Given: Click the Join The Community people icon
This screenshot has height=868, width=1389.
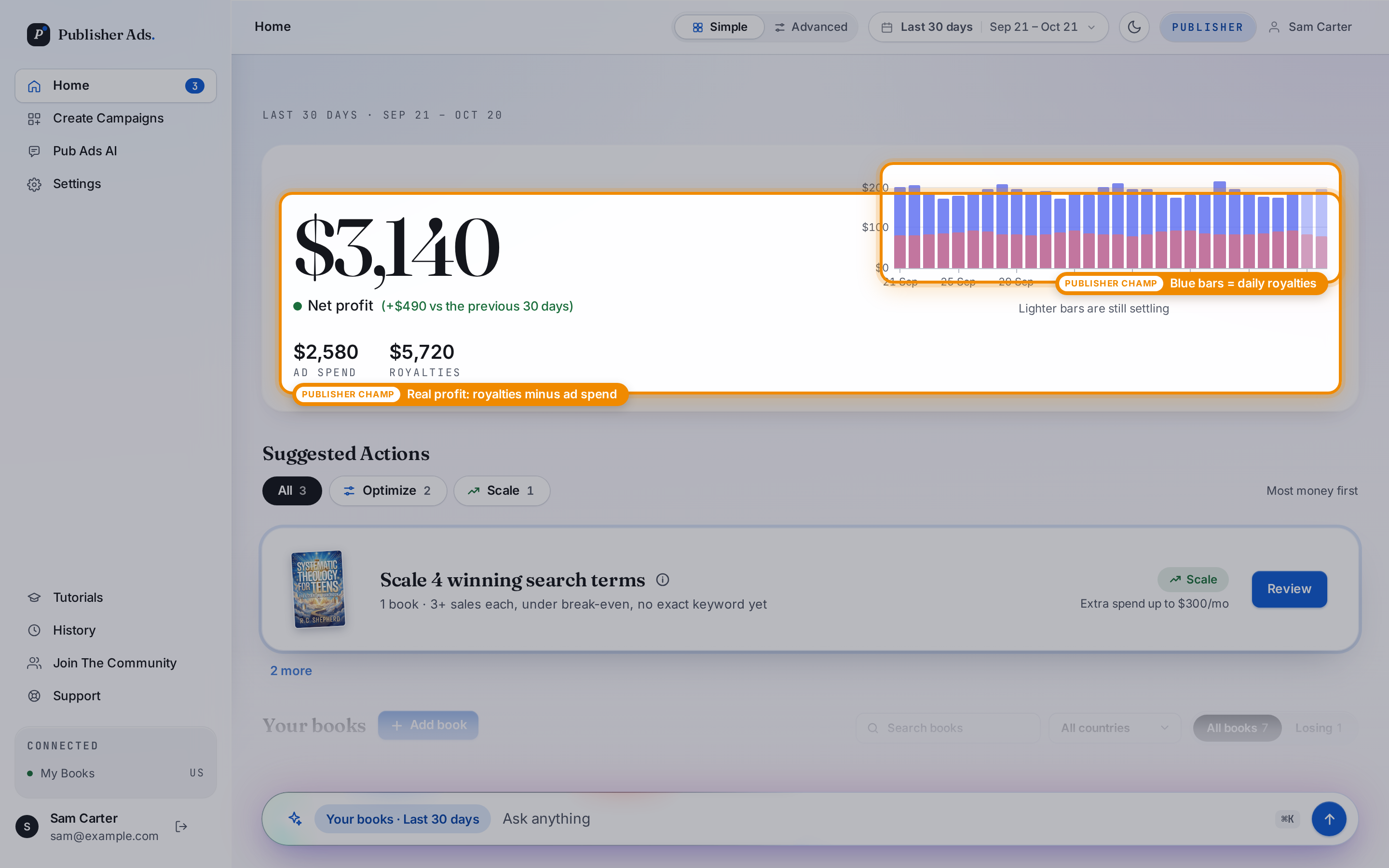Looking at the screenshot, I should pyautogui.click(x=34, y=663).
